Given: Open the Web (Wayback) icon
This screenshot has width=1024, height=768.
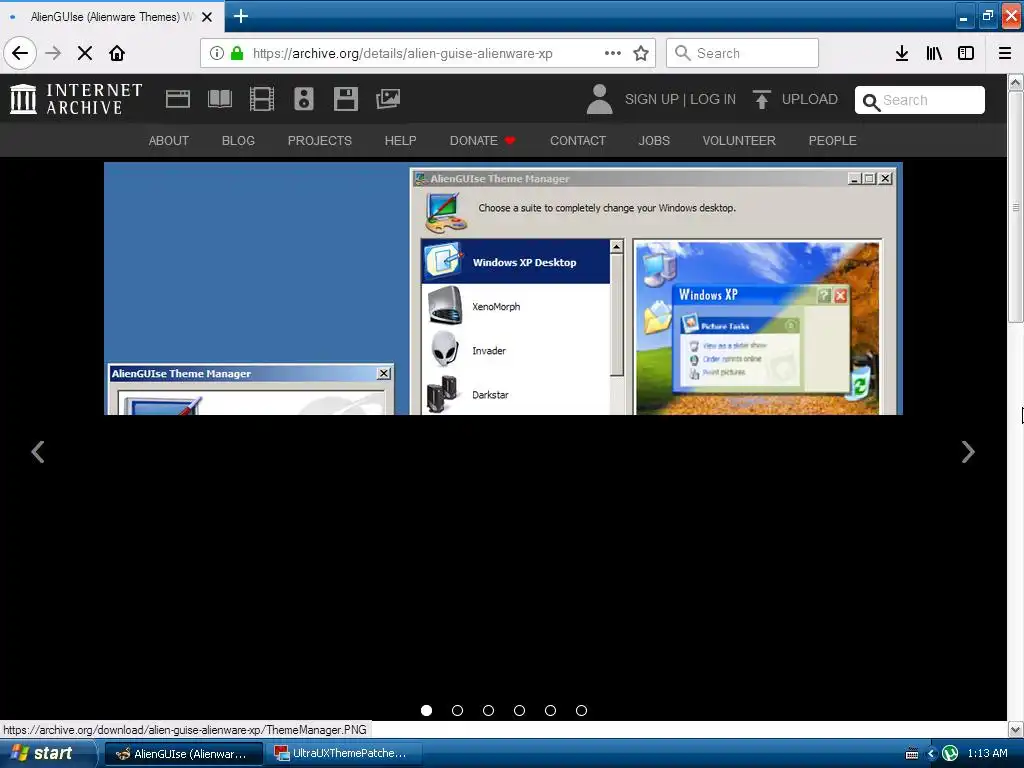Looking at the screenshot, I should point(178,99).
